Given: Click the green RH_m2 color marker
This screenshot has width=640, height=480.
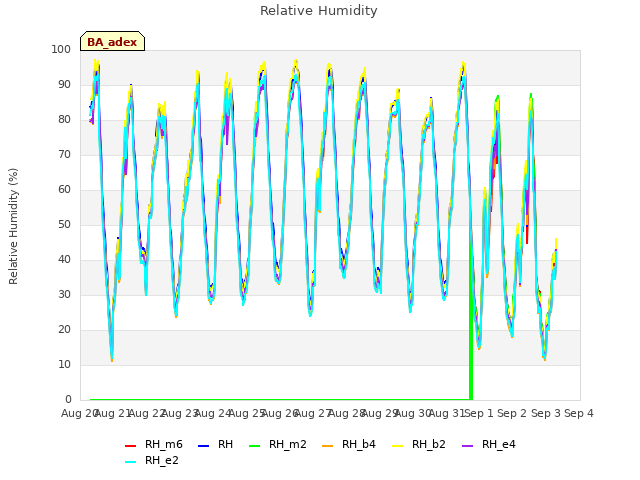Looking at the screenshot, I should point(254,446).
